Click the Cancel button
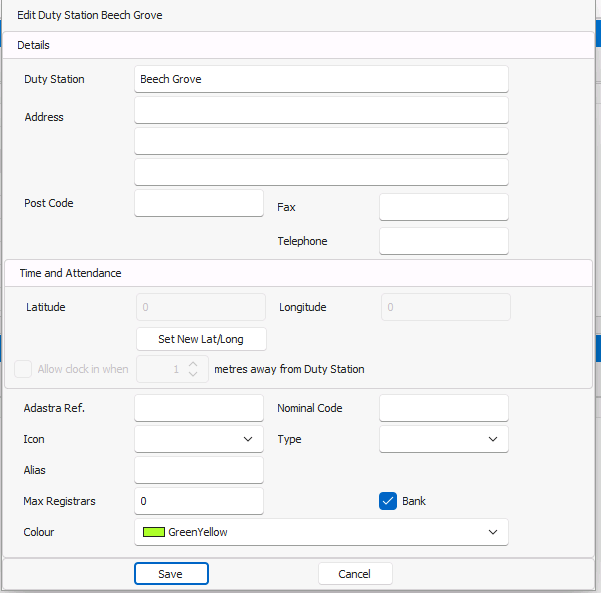 pos(355,574)
